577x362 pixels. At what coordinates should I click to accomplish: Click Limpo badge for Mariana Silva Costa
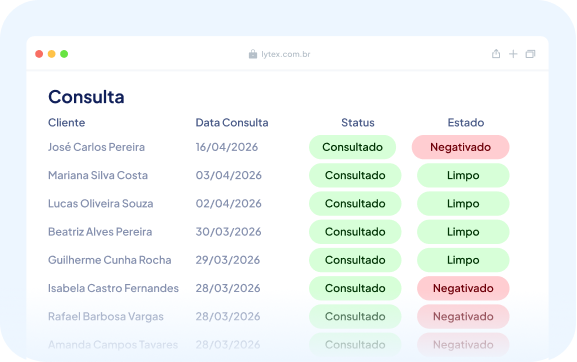[x=463, y=175]
